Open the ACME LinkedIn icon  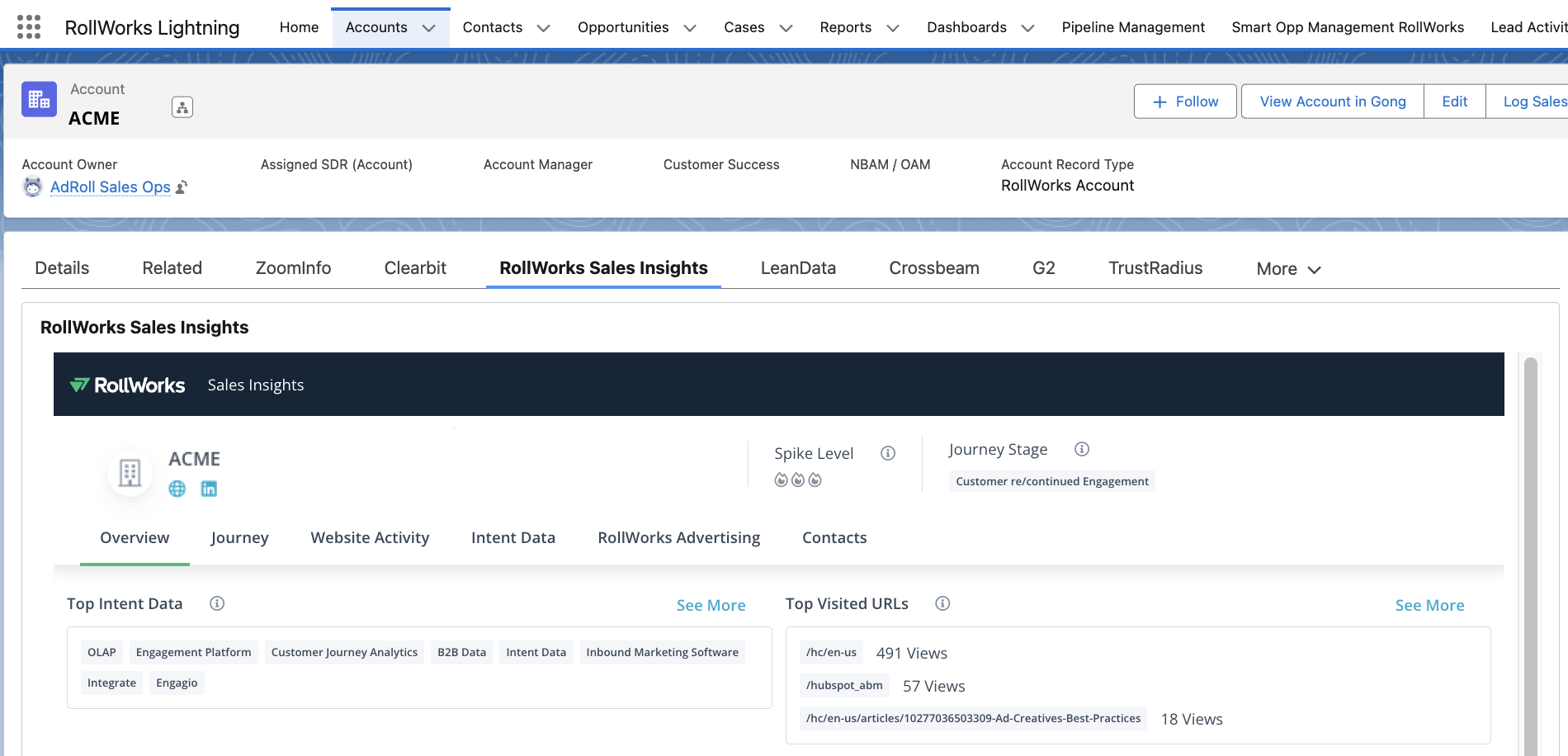pyautogui.click(x=210, y=489)
